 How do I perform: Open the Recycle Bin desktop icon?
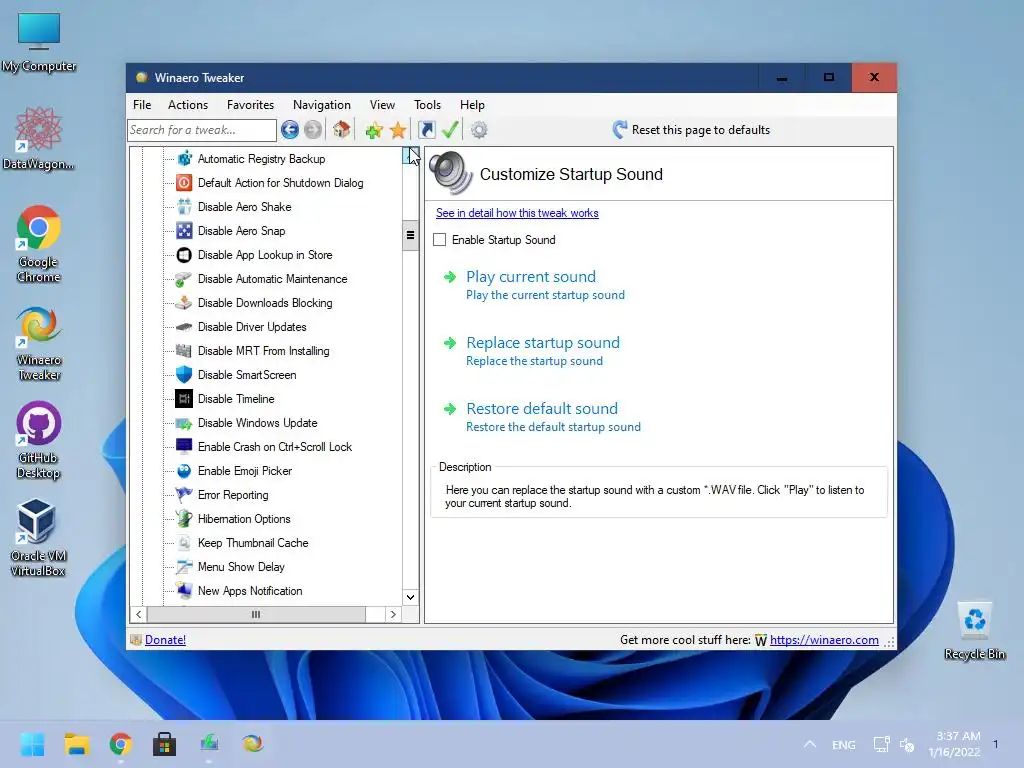(975, 631)
